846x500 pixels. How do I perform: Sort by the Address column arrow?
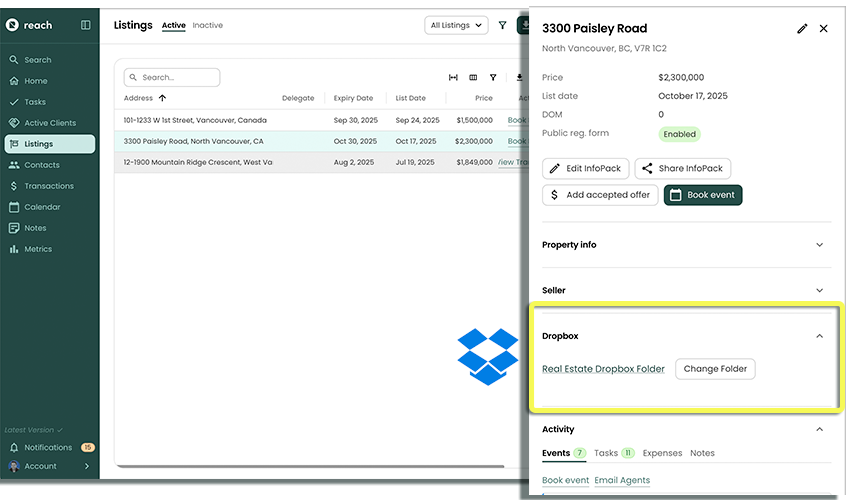162,98
